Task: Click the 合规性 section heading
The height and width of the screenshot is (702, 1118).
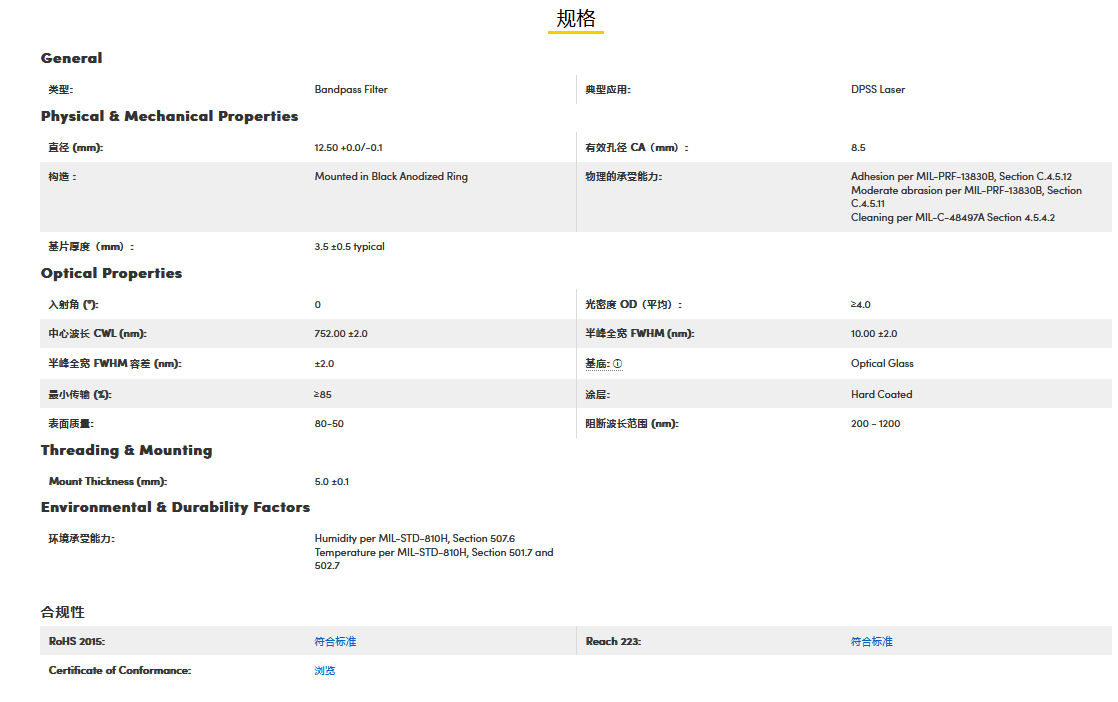Action: click(63, 611)
